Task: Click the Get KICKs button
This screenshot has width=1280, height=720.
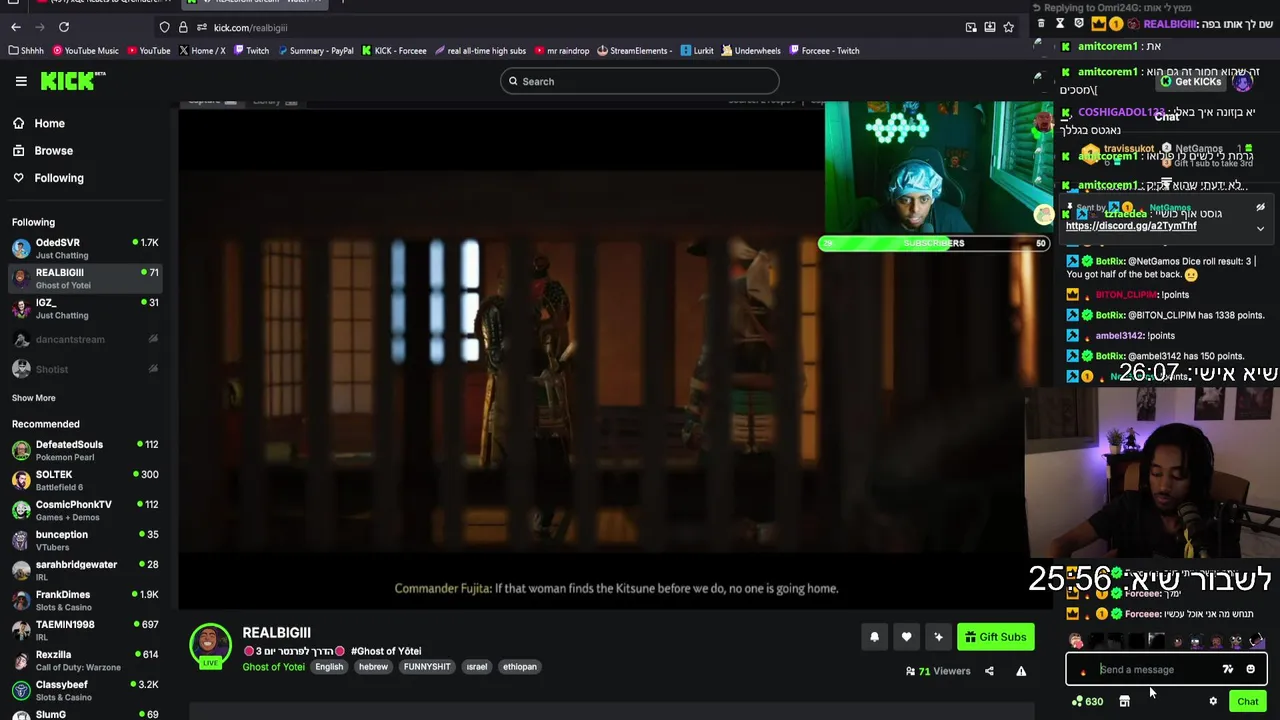Action: pos(1190,82)
